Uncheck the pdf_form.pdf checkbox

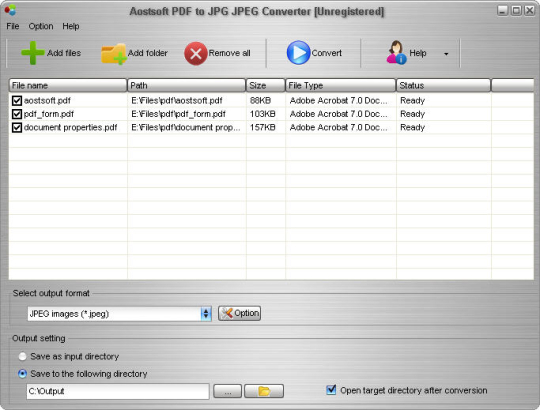click(x=17, y=114)
